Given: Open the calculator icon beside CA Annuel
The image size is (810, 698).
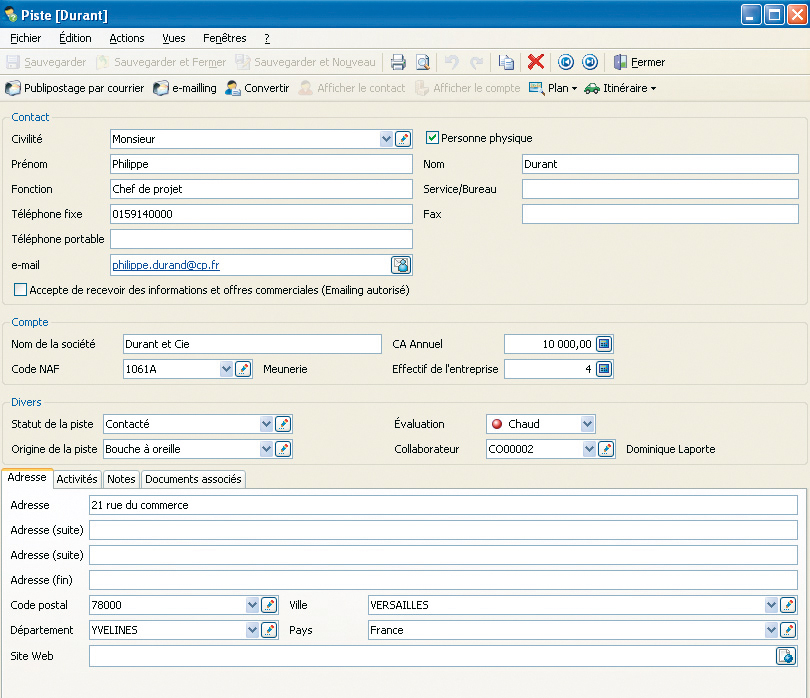Looking at the screenshot, I should (605, 343).
